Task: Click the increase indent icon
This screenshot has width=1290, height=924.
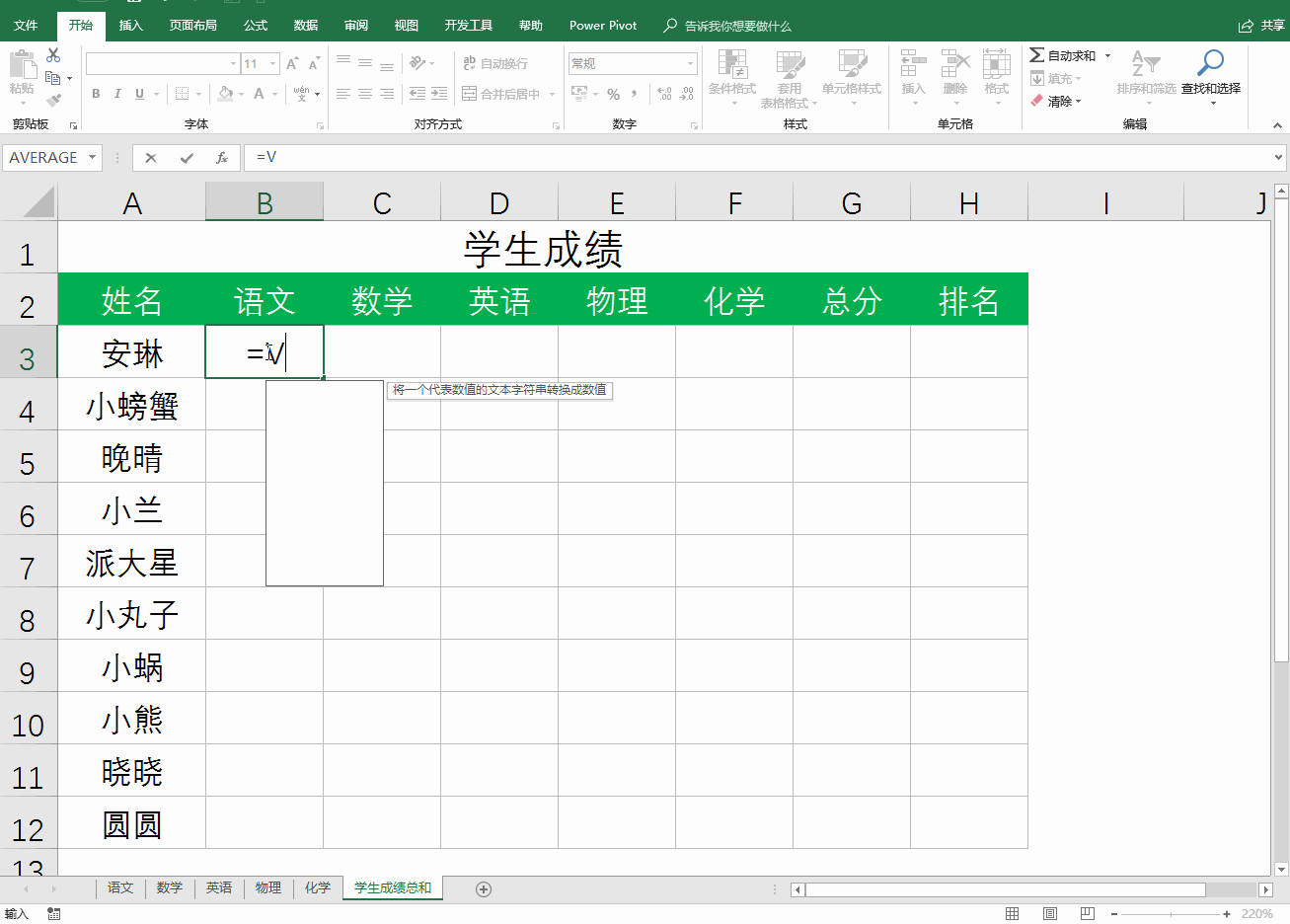Action: pos(439,94)
